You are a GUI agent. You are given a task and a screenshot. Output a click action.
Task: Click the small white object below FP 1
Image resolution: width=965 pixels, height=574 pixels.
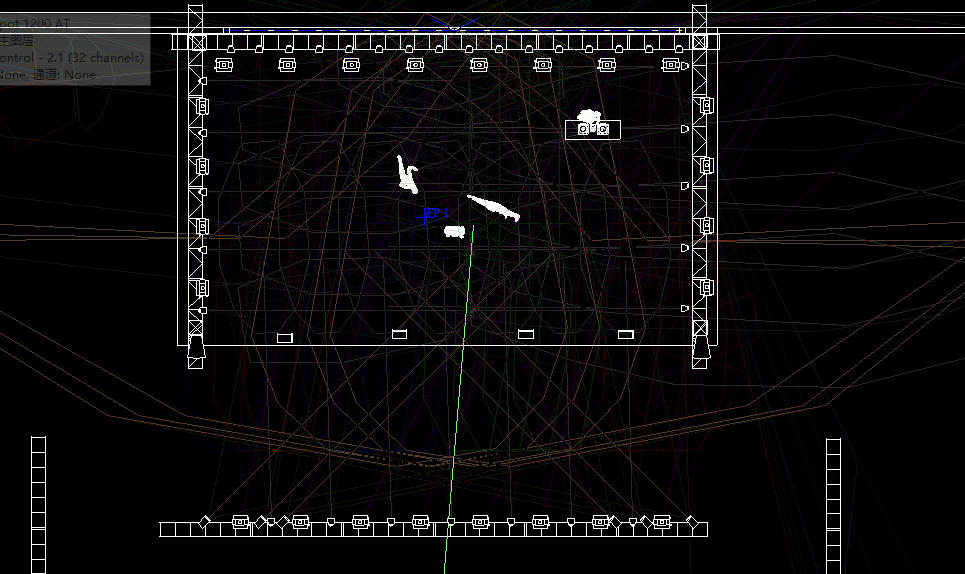(x=455, y=232)
